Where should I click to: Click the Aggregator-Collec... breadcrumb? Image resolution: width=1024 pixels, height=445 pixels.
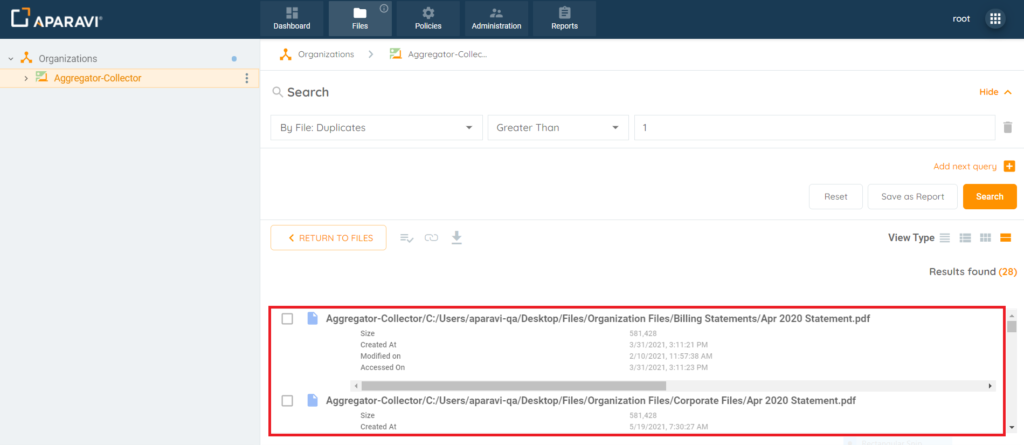(x=448, y=54)
